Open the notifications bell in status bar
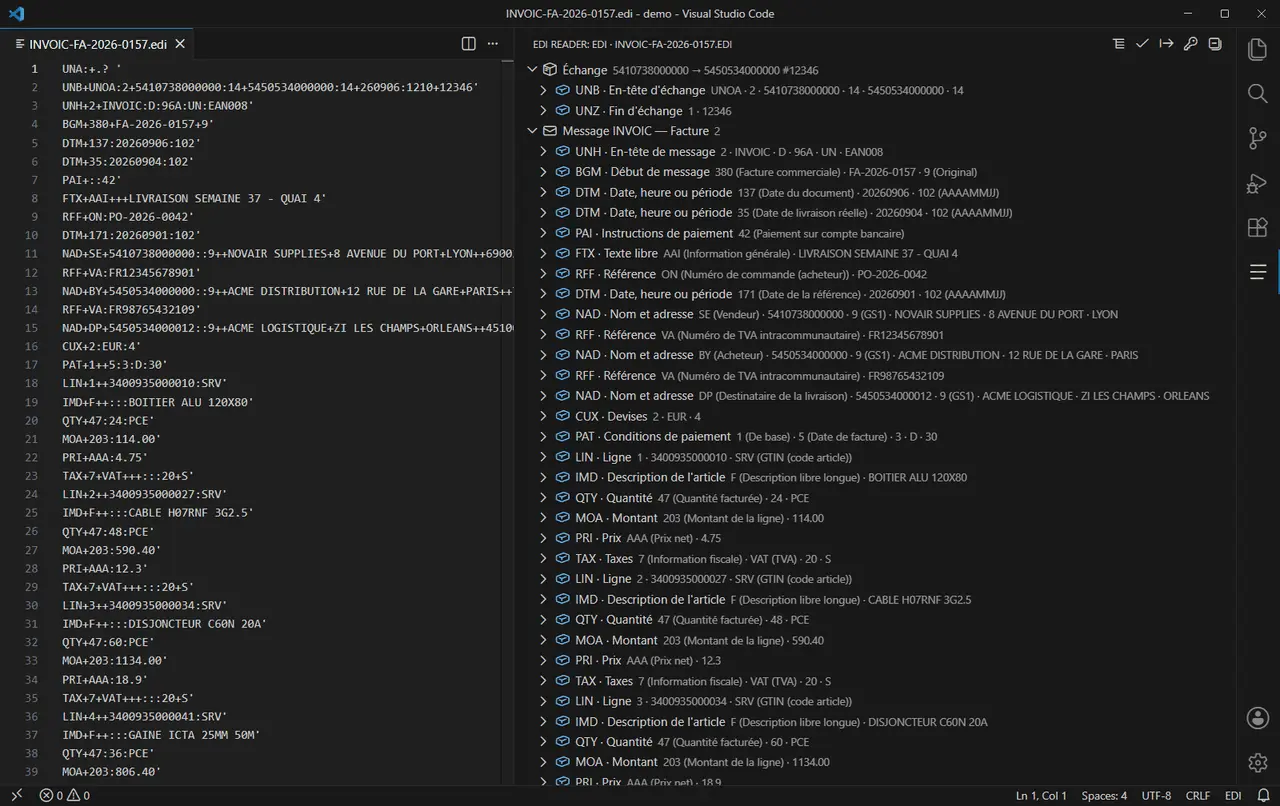The height and width of the screenshot is (806, 1280). [1263, 796]
